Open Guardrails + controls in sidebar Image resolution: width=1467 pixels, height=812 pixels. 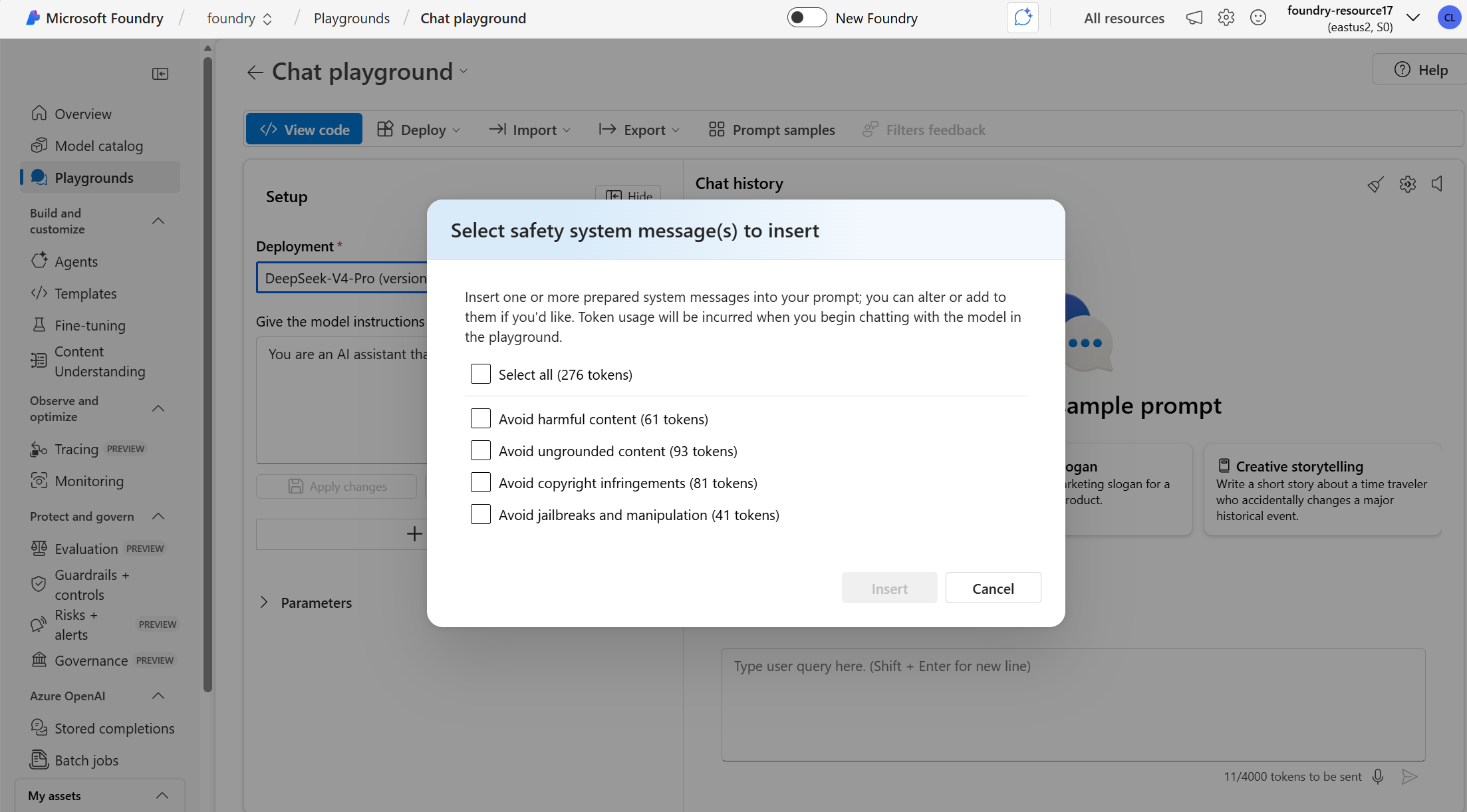(100, 585)
